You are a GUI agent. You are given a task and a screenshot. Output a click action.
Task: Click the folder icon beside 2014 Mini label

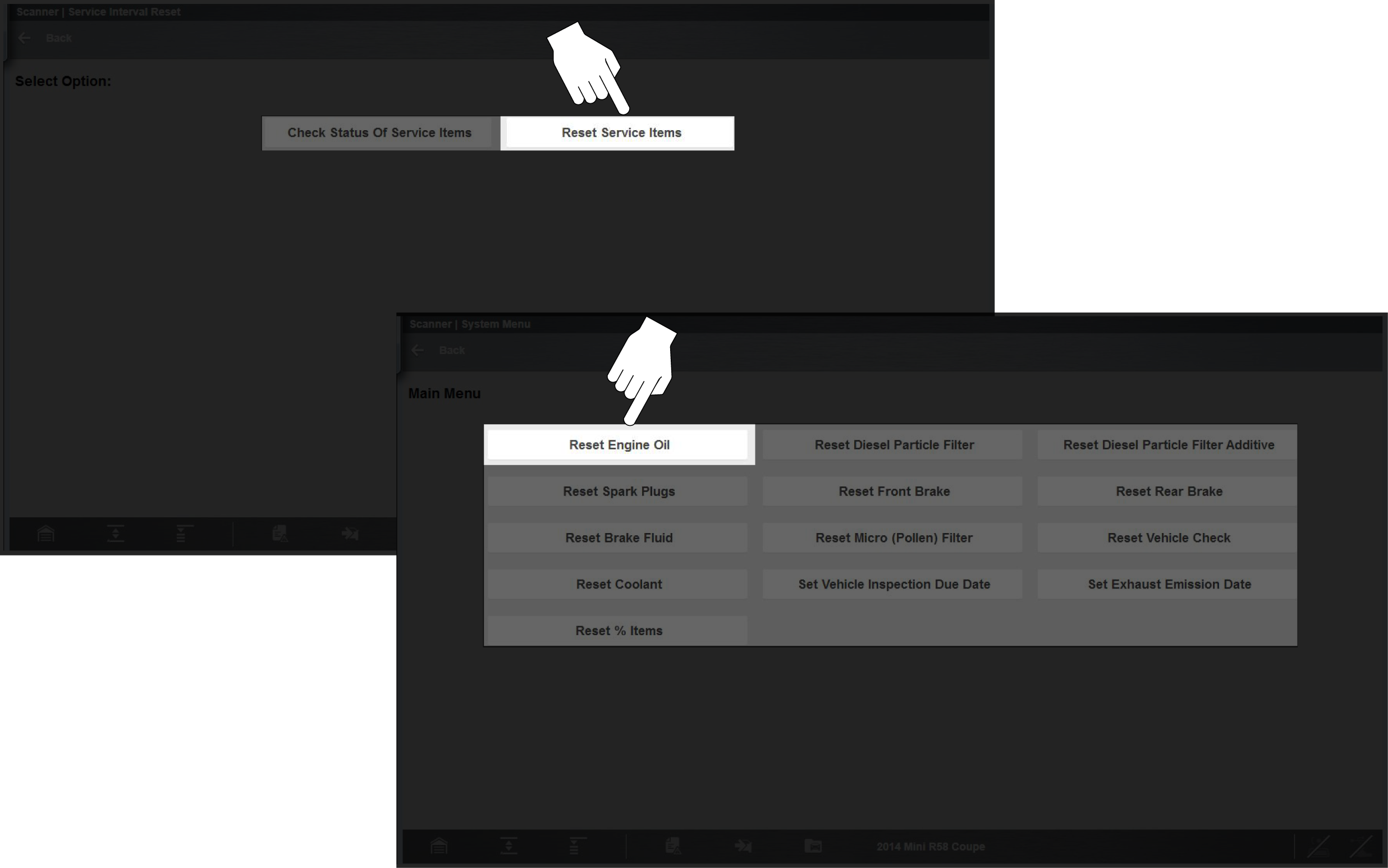click(x=813, y=846)
